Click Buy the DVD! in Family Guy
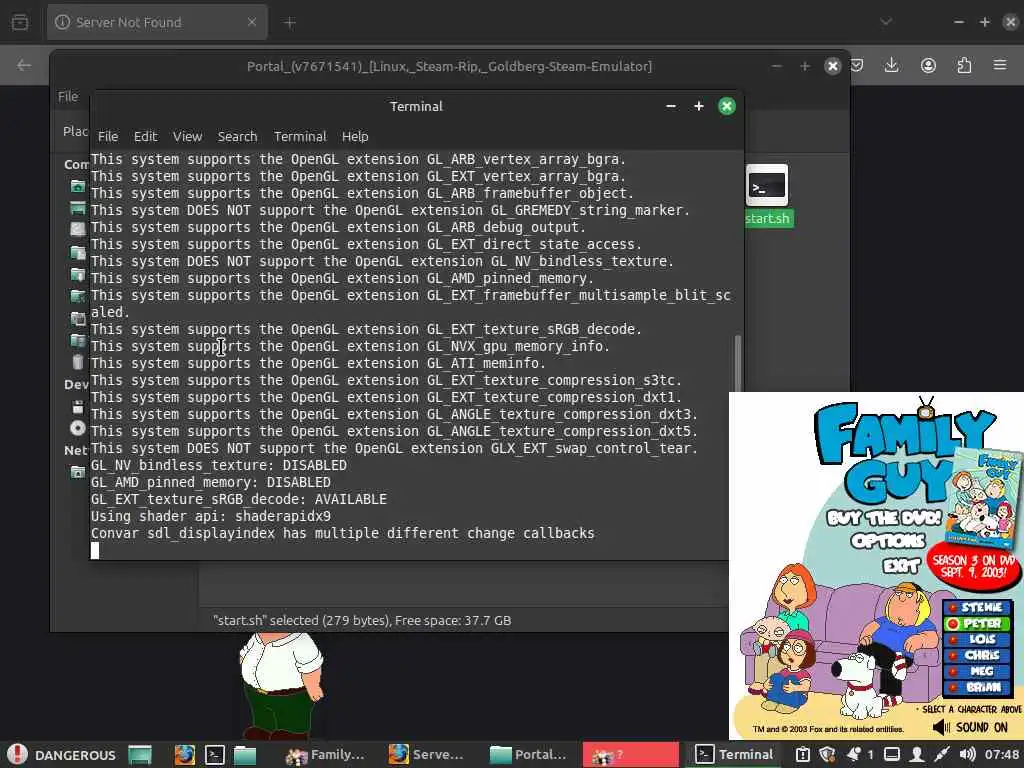1024x768 pixels. (884, 518)
